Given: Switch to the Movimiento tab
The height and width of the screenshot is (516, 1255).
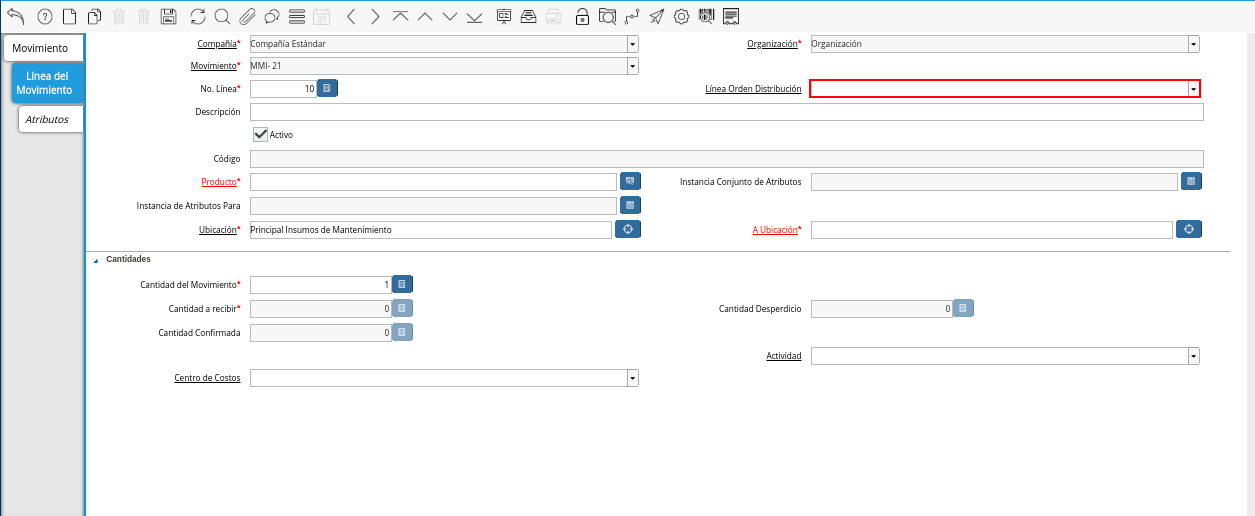Looking at the screenshot, I should (x=41, y=48).
